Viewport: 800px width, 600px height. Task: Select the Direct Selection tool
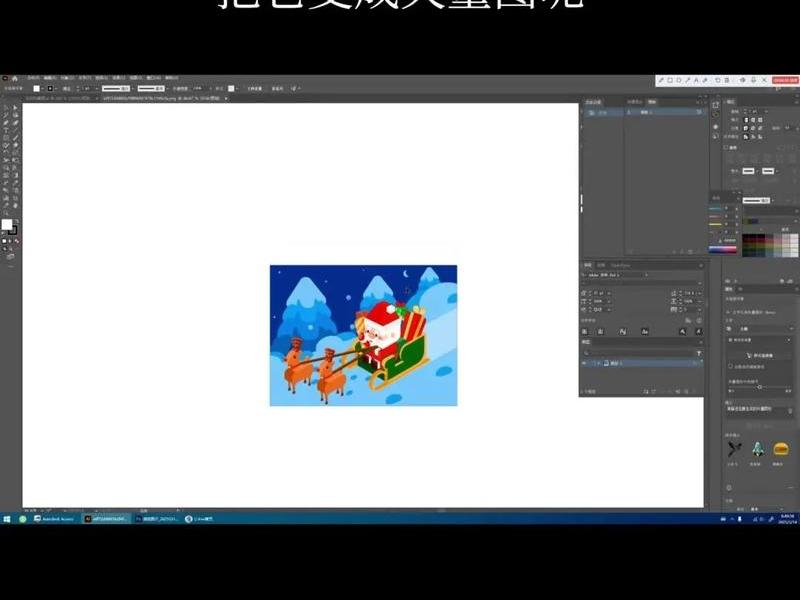point(15,108)
